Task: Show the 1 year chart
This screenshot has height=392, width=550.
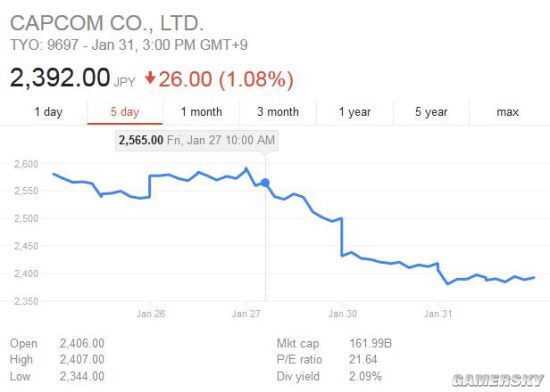Action: 355,112
